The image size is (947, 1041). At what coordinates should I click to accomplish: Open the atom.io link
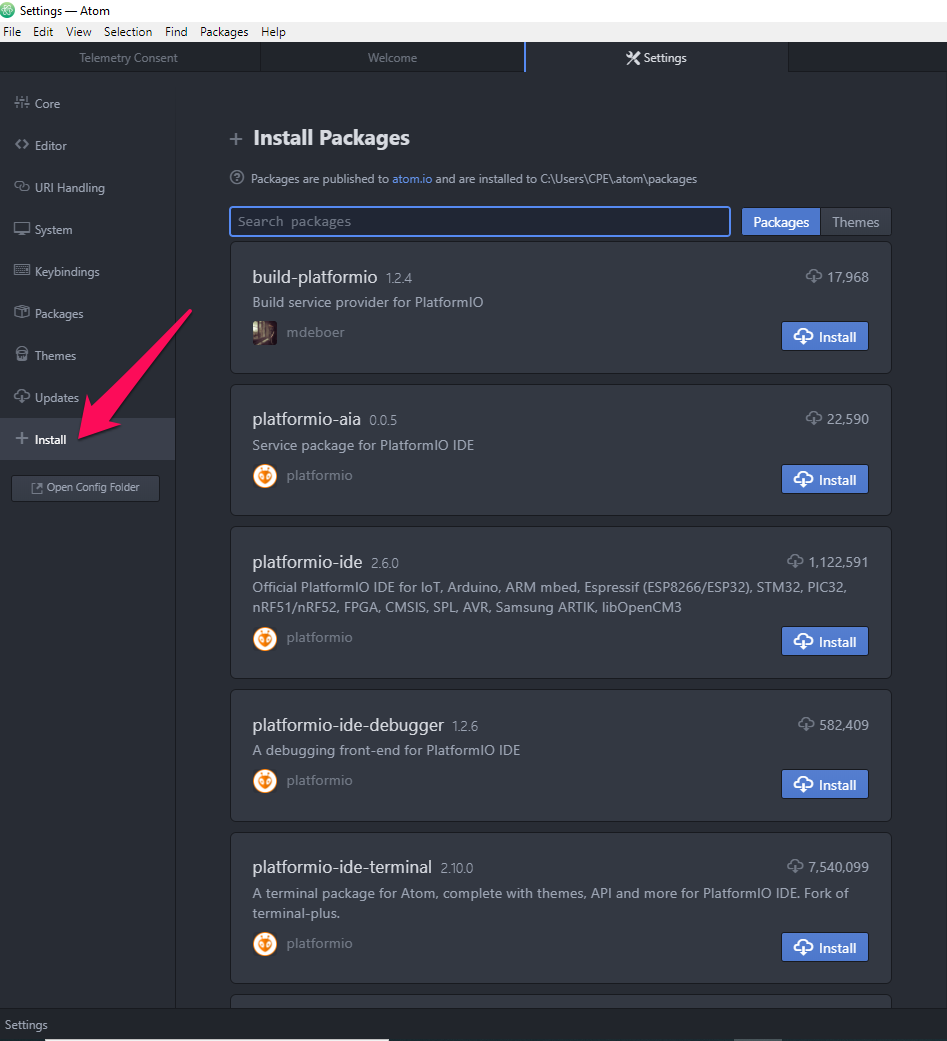coord(412,179)
